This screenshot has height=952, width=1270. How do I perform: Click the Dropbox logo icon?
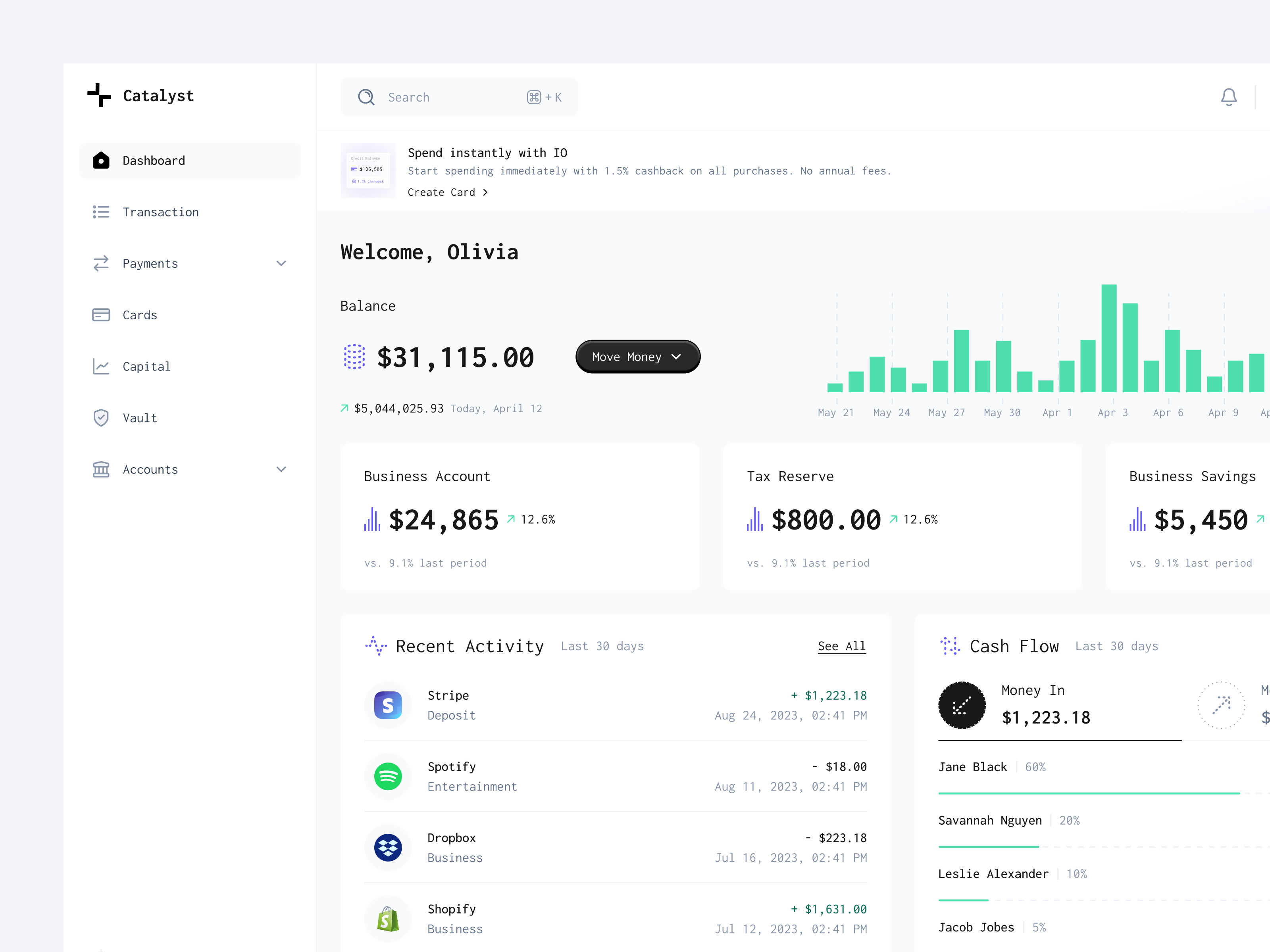click(388, 848)
